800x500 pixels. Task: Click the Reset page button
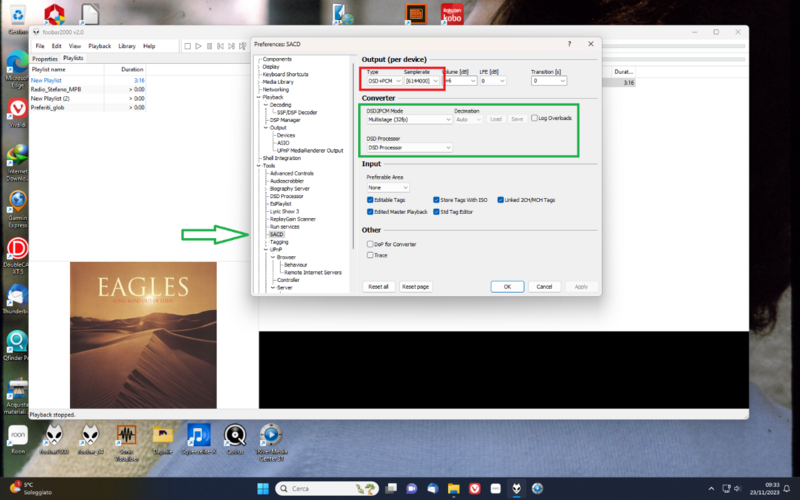tap(415, 287)
